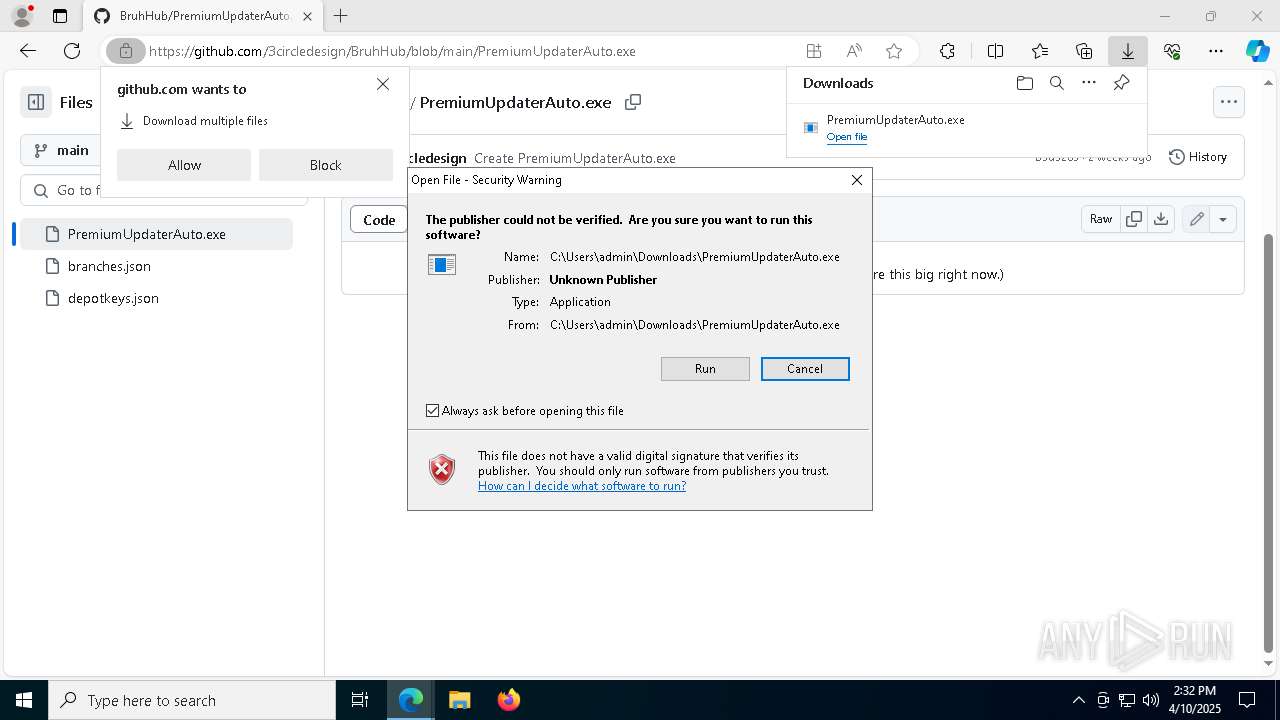Screen dimensions: 1280x720
Task: Block multiple file downloads
Action: (325, 165)
